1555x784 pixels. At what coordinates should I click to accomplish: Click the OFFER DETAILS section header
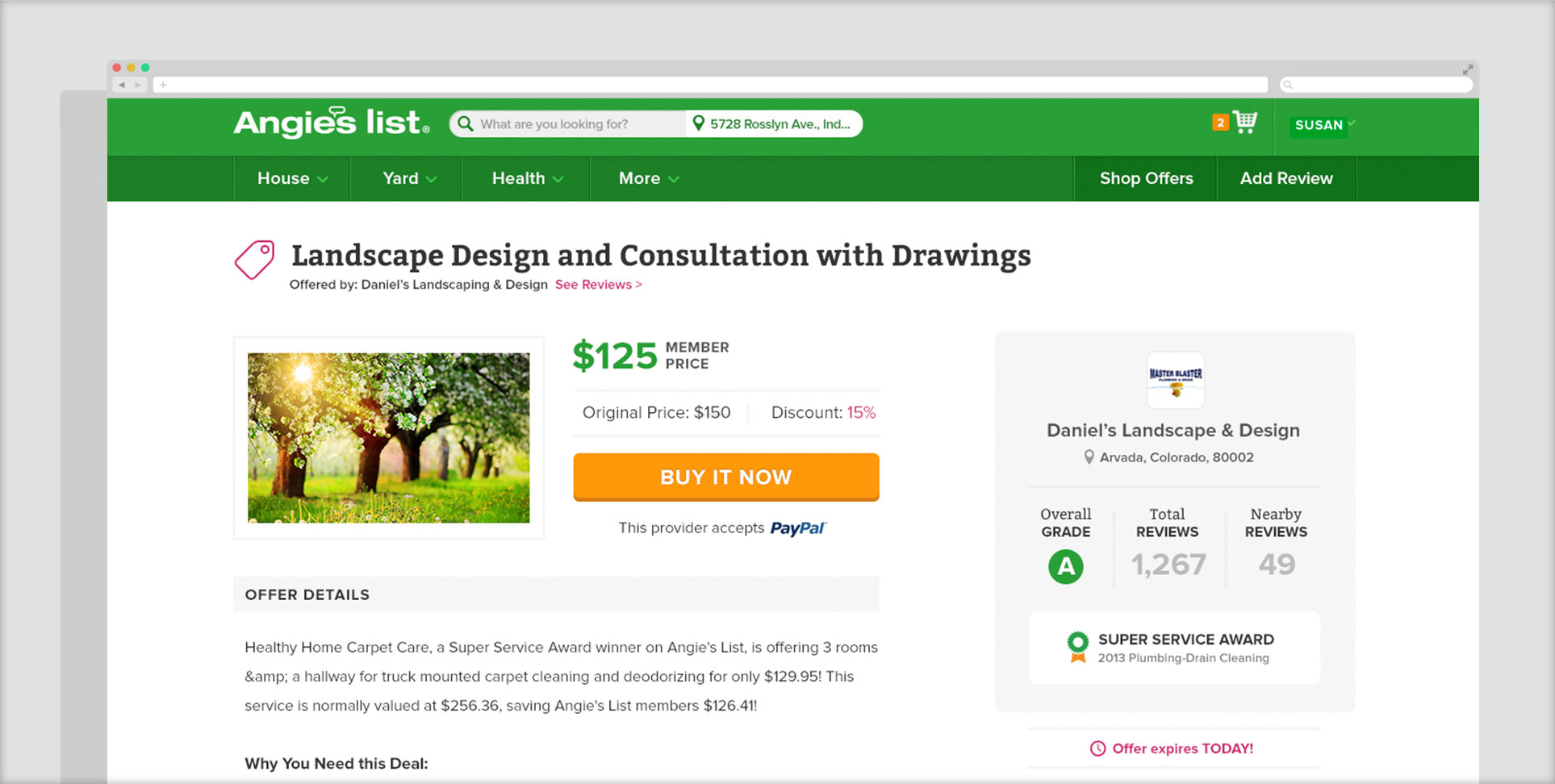coord(556,594)
